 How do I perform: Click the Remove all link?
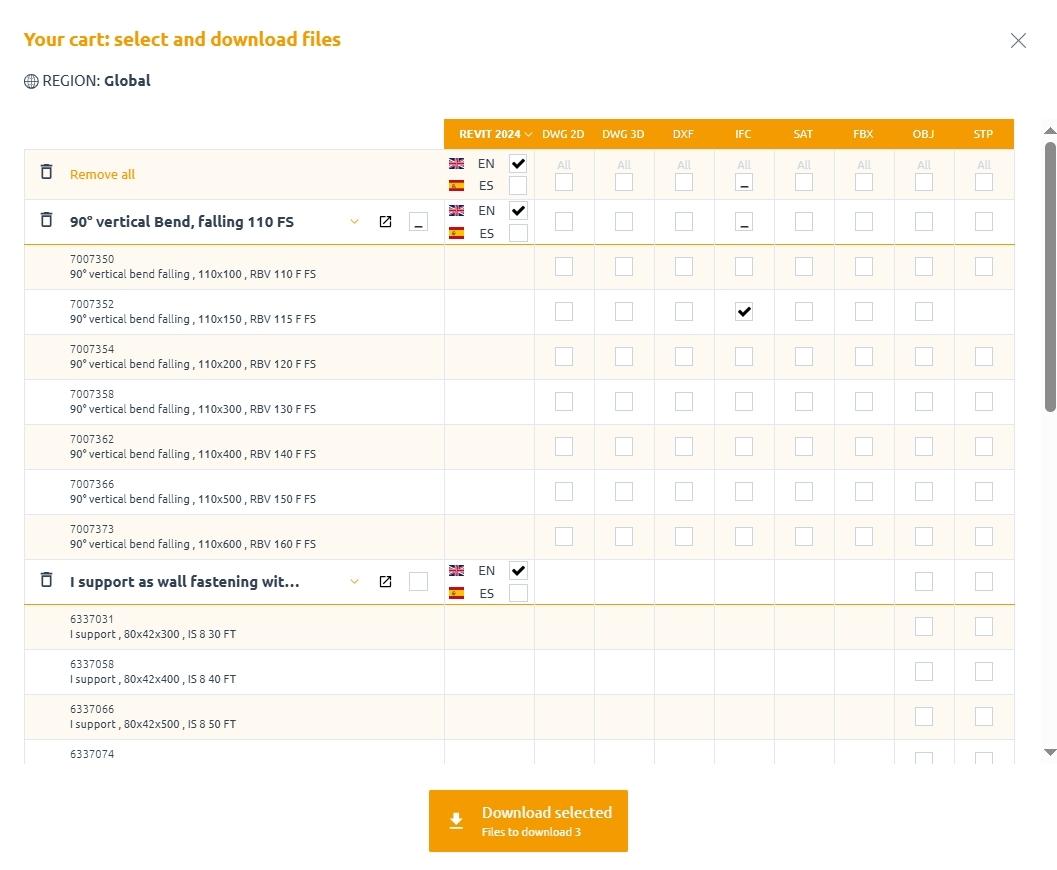point(102,174)
